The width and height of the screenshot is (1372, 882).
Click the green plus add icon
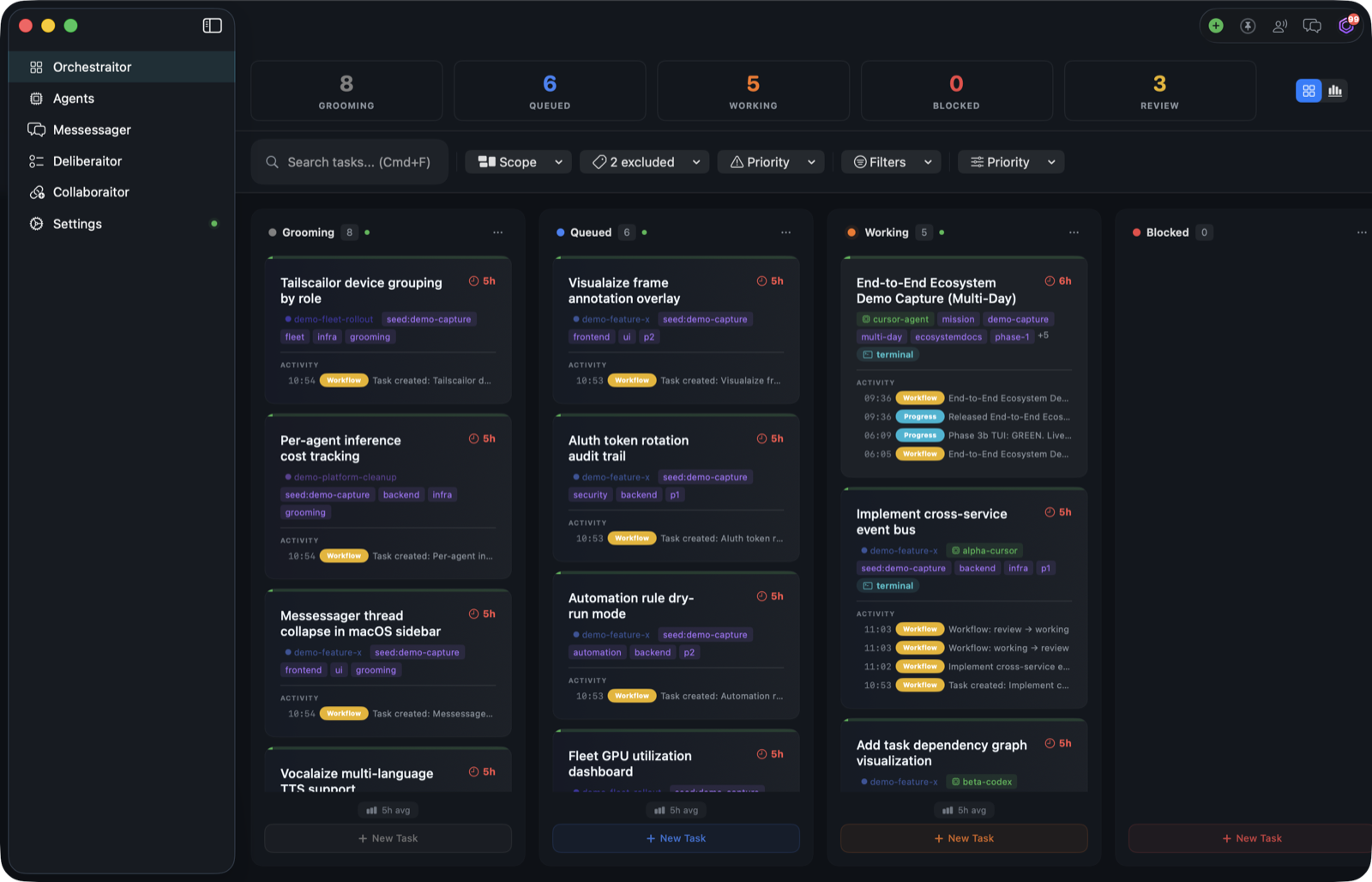(x=1216, y=26)
